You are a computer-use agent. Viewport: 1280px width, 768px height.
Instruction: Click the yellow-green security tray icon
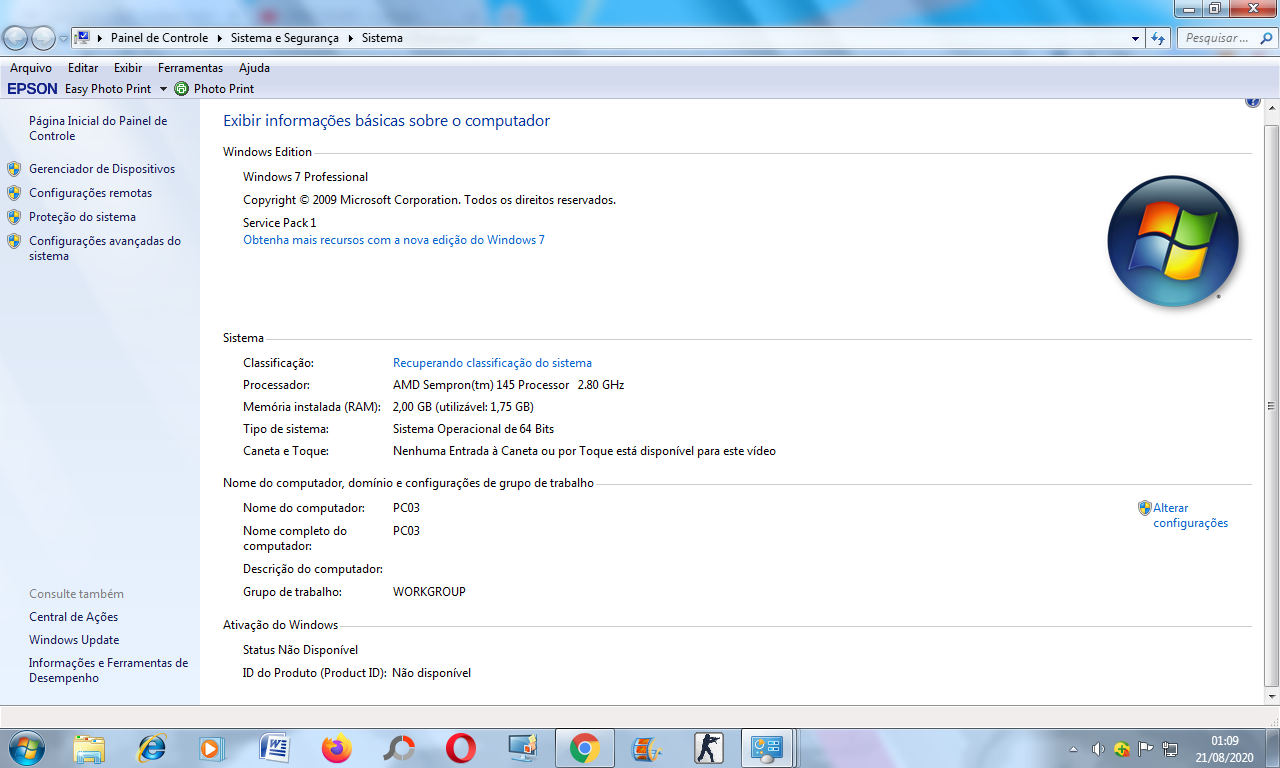(1122, 749)
